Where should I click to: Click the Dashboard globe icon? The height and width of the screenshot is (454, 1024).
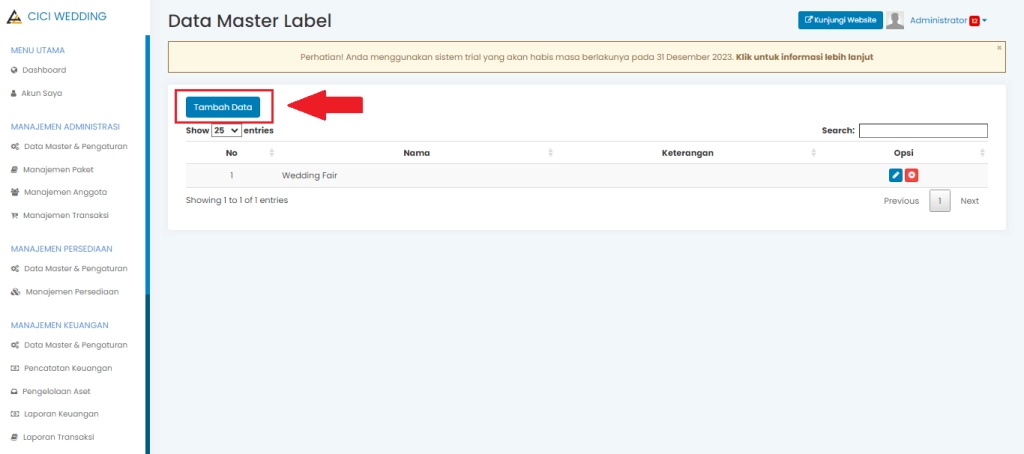14,70
